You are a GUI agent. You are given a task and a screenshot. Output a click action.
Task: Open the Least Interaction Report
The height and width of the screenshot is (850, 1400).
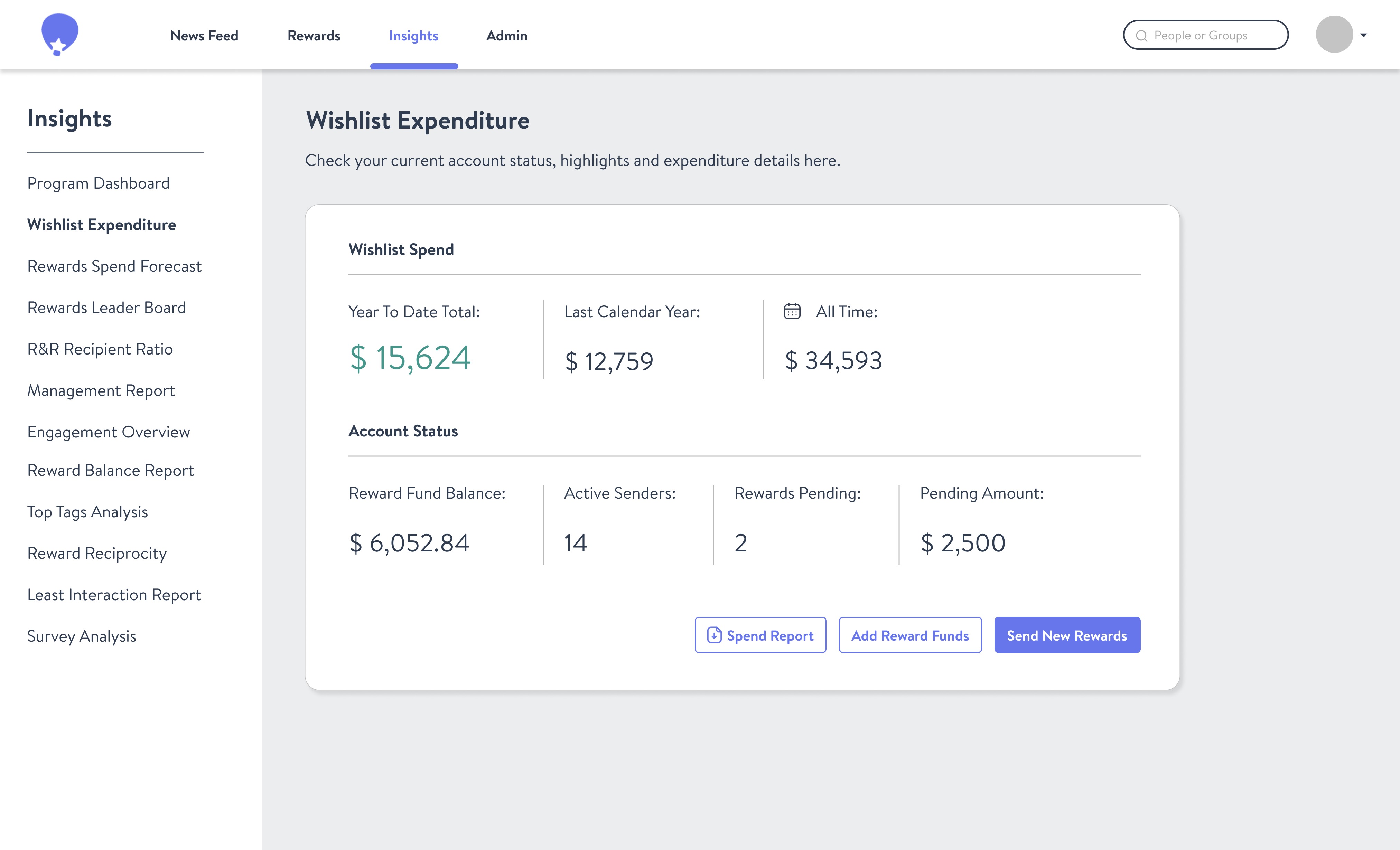click(x=114, y=595)
